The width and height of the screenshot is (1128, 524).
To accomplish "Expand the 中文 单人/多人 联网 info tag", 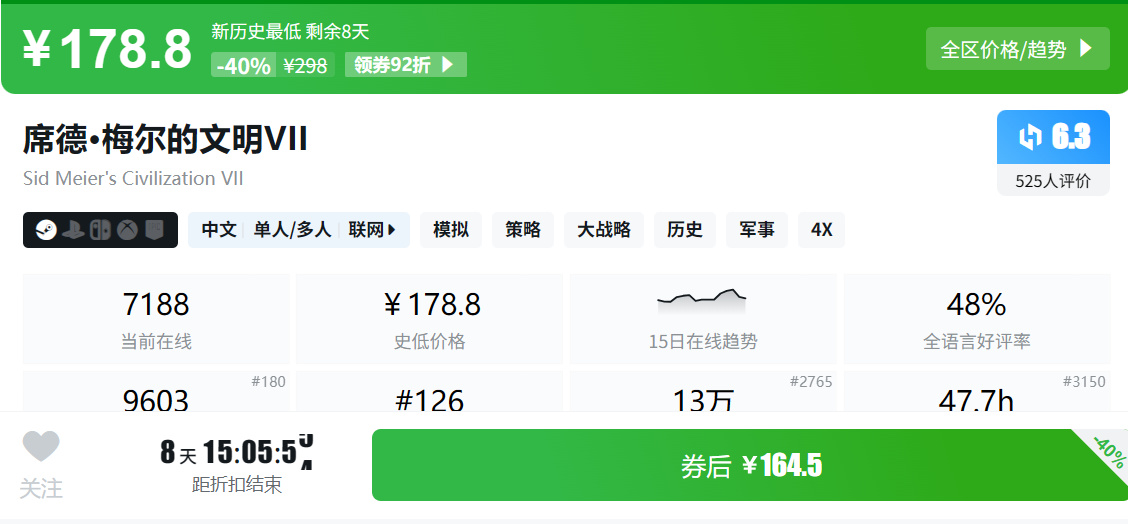I will 298,230.
